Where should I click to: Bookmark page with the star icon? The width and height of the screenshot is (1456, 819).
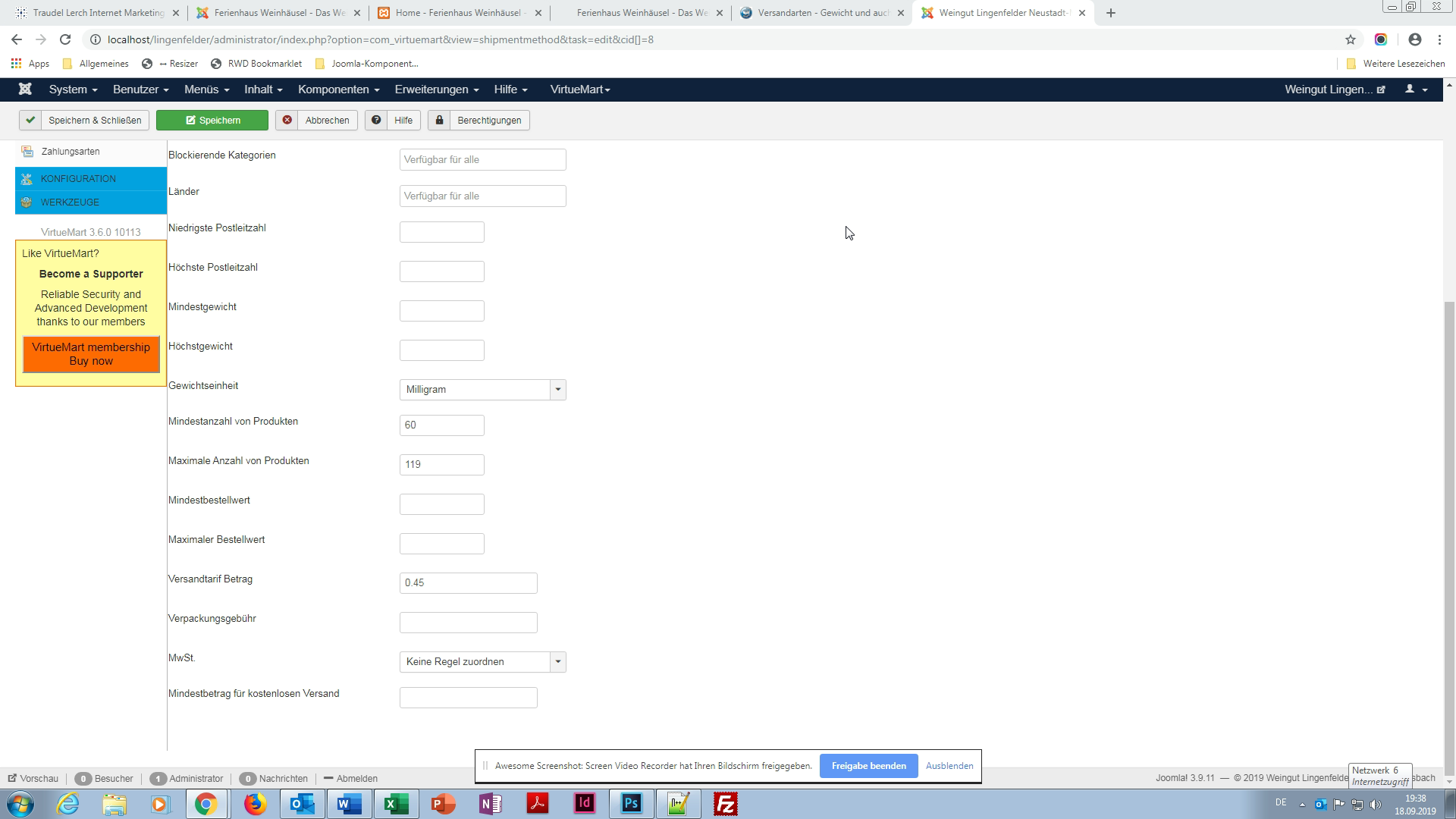pos(1350,39)
